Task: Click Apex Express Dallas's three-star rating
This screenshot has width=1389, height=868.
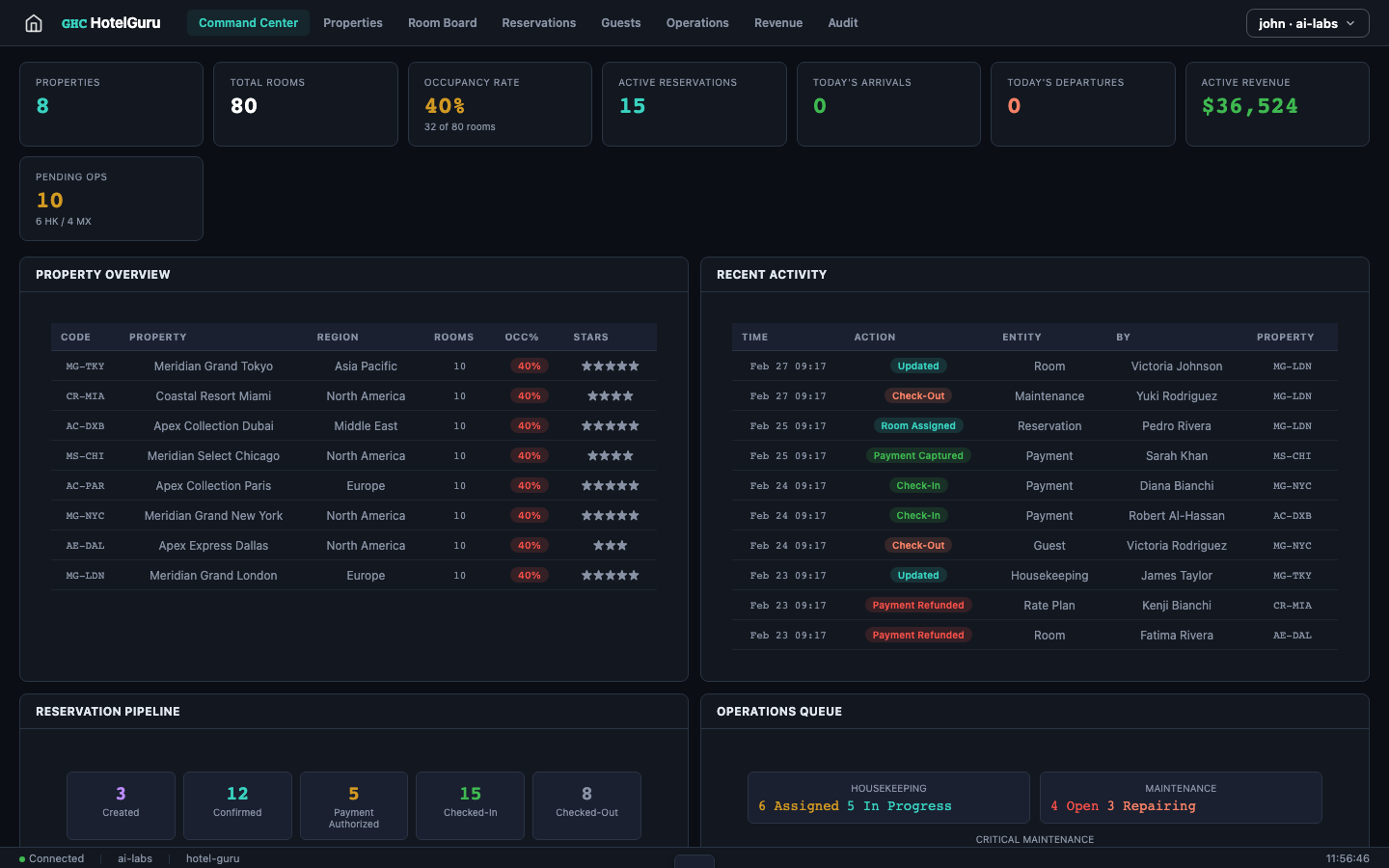Action: pyautogui.click(x=610, y=545)
